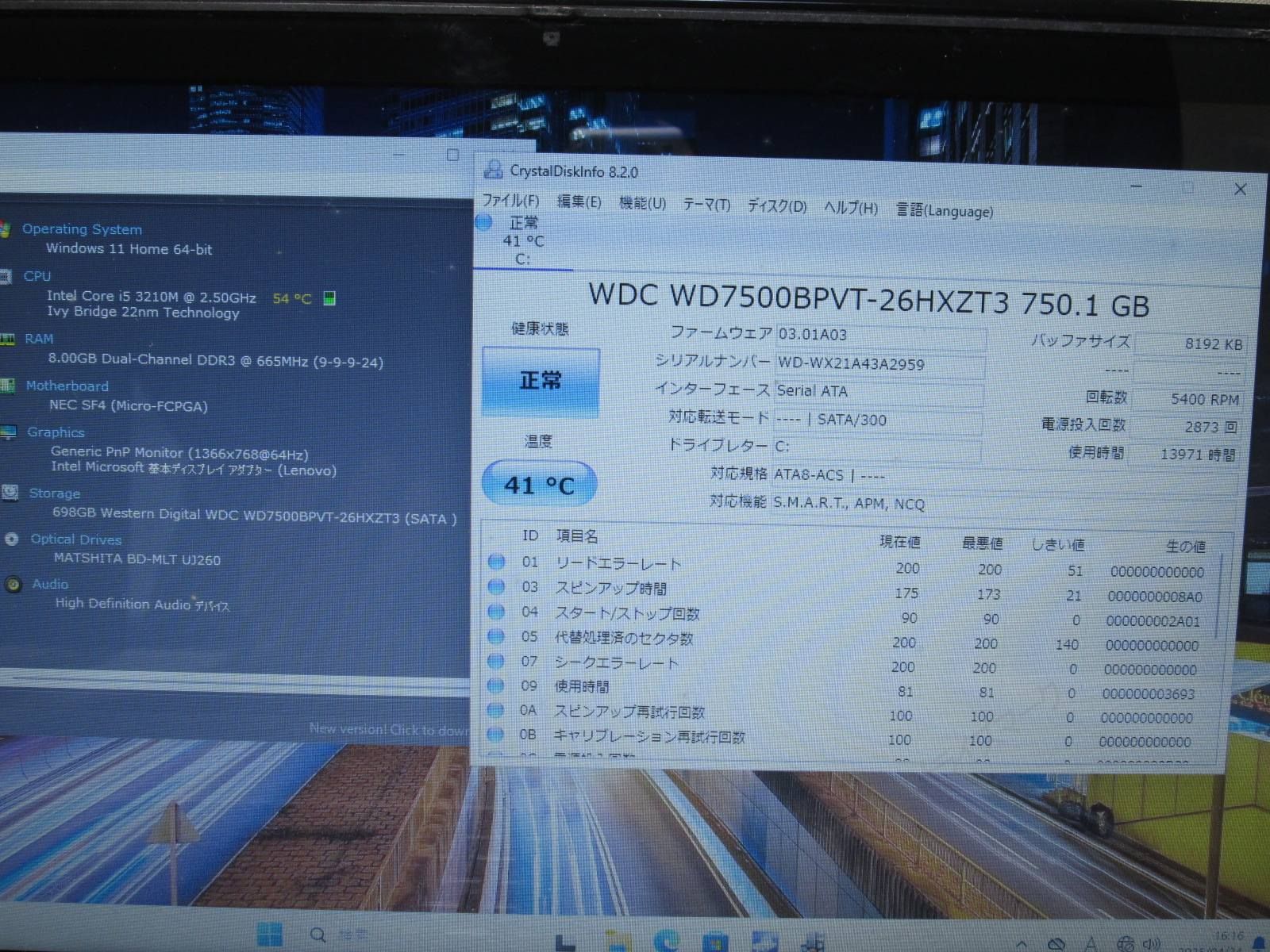This screenshot has width=1270, height=952.
Task: Open the Storage section in Speccy
Action: (x=55, y=493)
